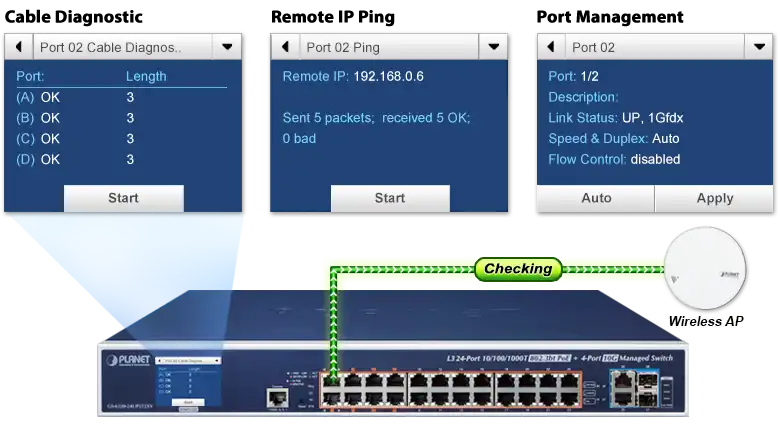Open the Port 02 Cable Diagnostics dropdown arrow
780x425 pixels.
[x=227, y=47]
